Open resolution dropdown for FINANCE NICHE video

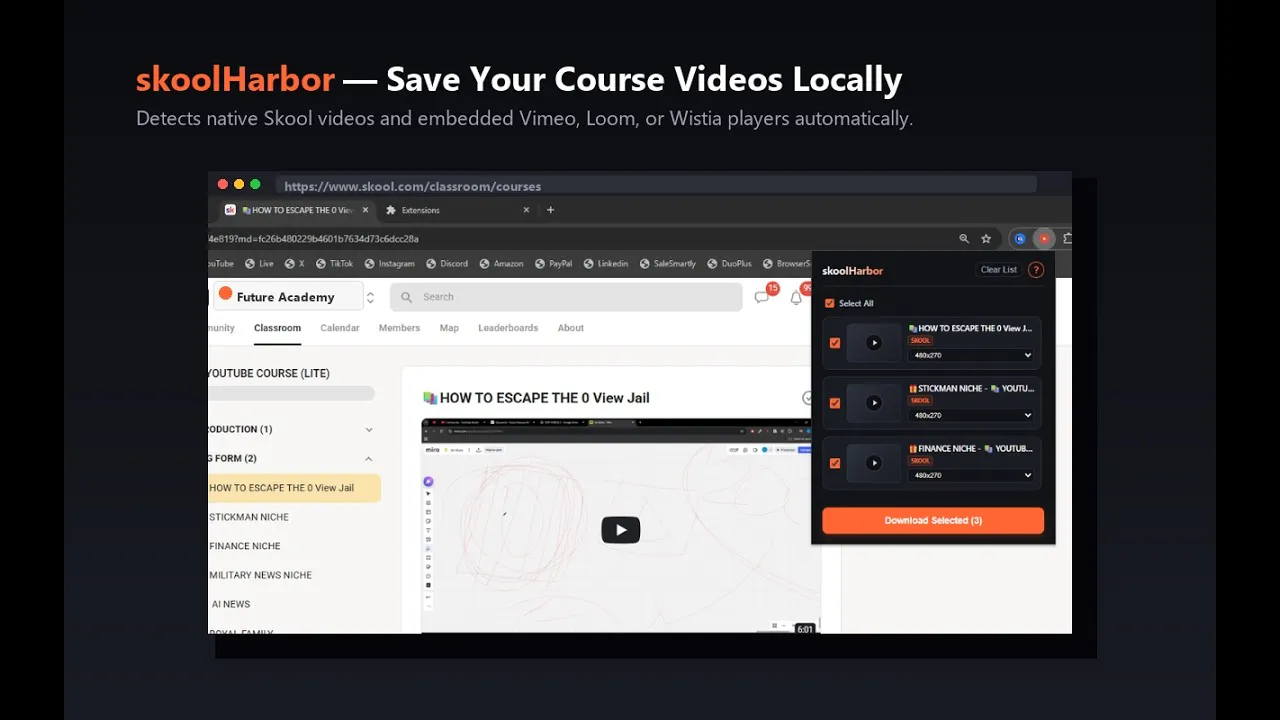pos(971,475)
